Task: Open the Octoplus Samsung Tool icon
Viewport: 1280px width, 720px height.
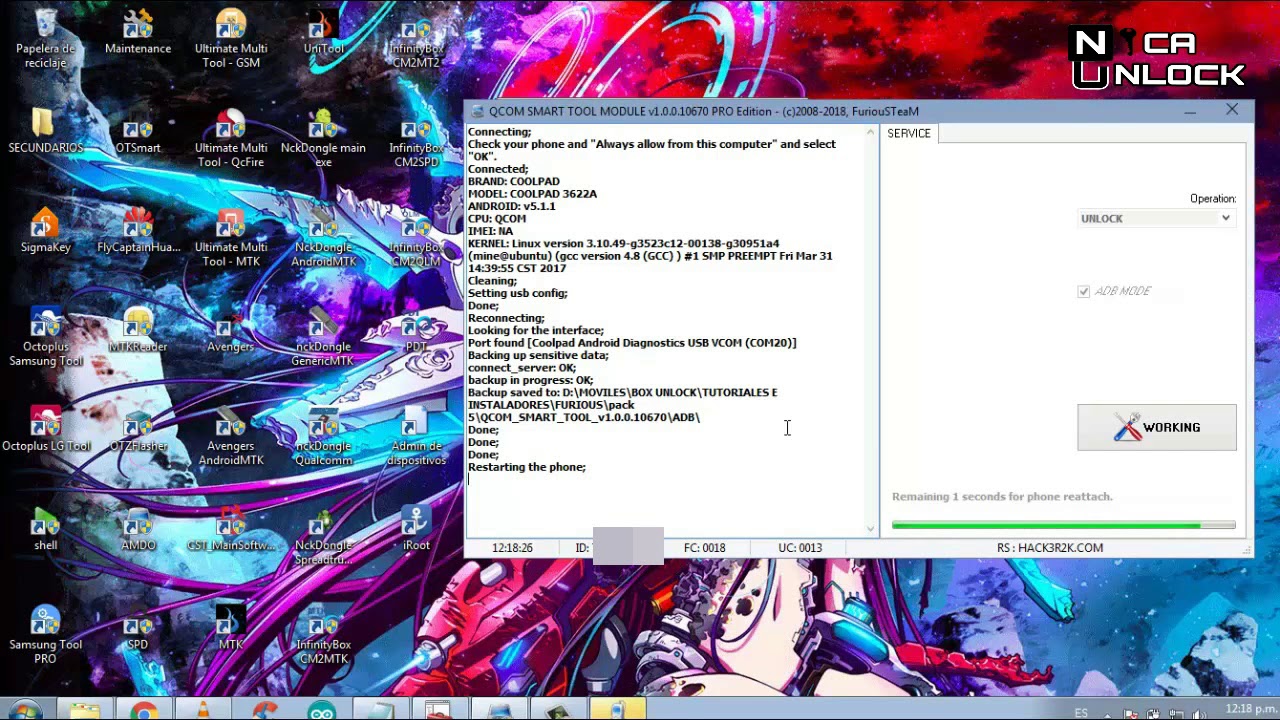Action: (x=45, y=336)
